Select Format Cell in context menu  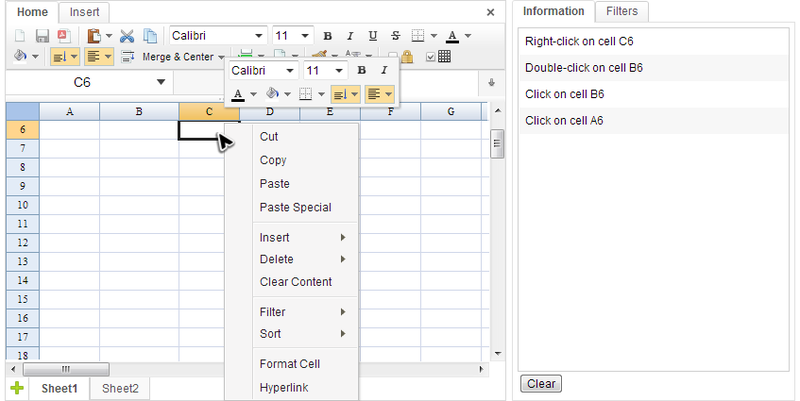coord(291,364)
